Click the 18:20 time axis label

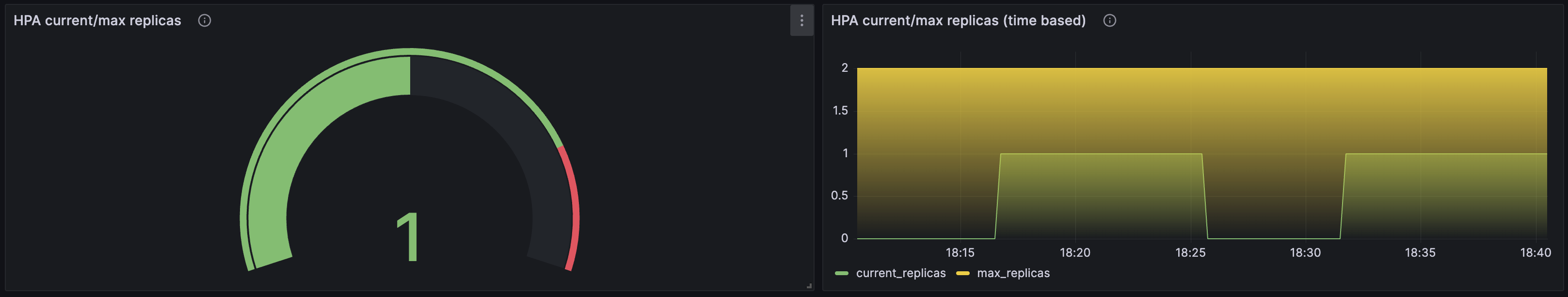click(1075, 252)
